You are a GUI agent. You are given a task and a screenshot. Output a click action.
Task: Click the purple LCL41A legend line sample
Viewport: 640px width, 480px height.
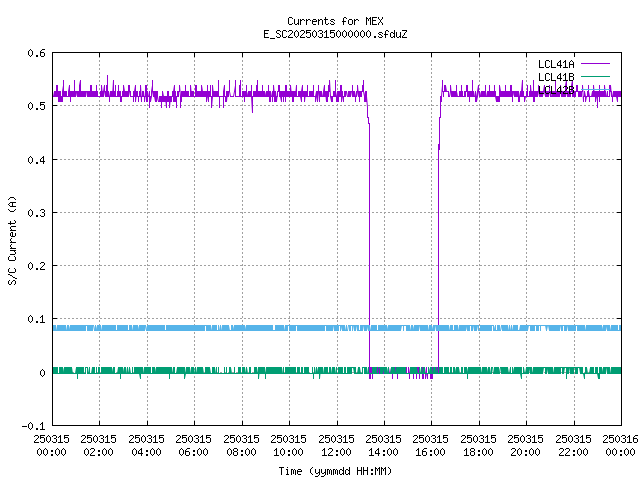coord(595,64)
